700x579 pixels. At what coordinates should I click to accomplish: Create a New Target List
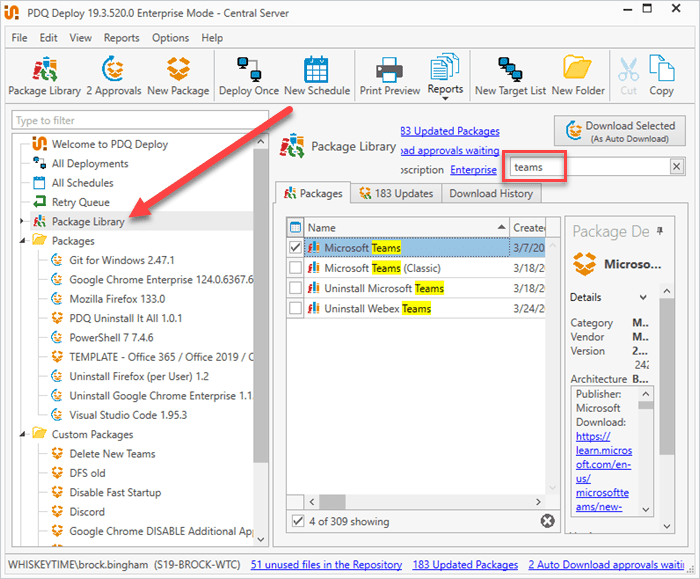pos(510,76)
